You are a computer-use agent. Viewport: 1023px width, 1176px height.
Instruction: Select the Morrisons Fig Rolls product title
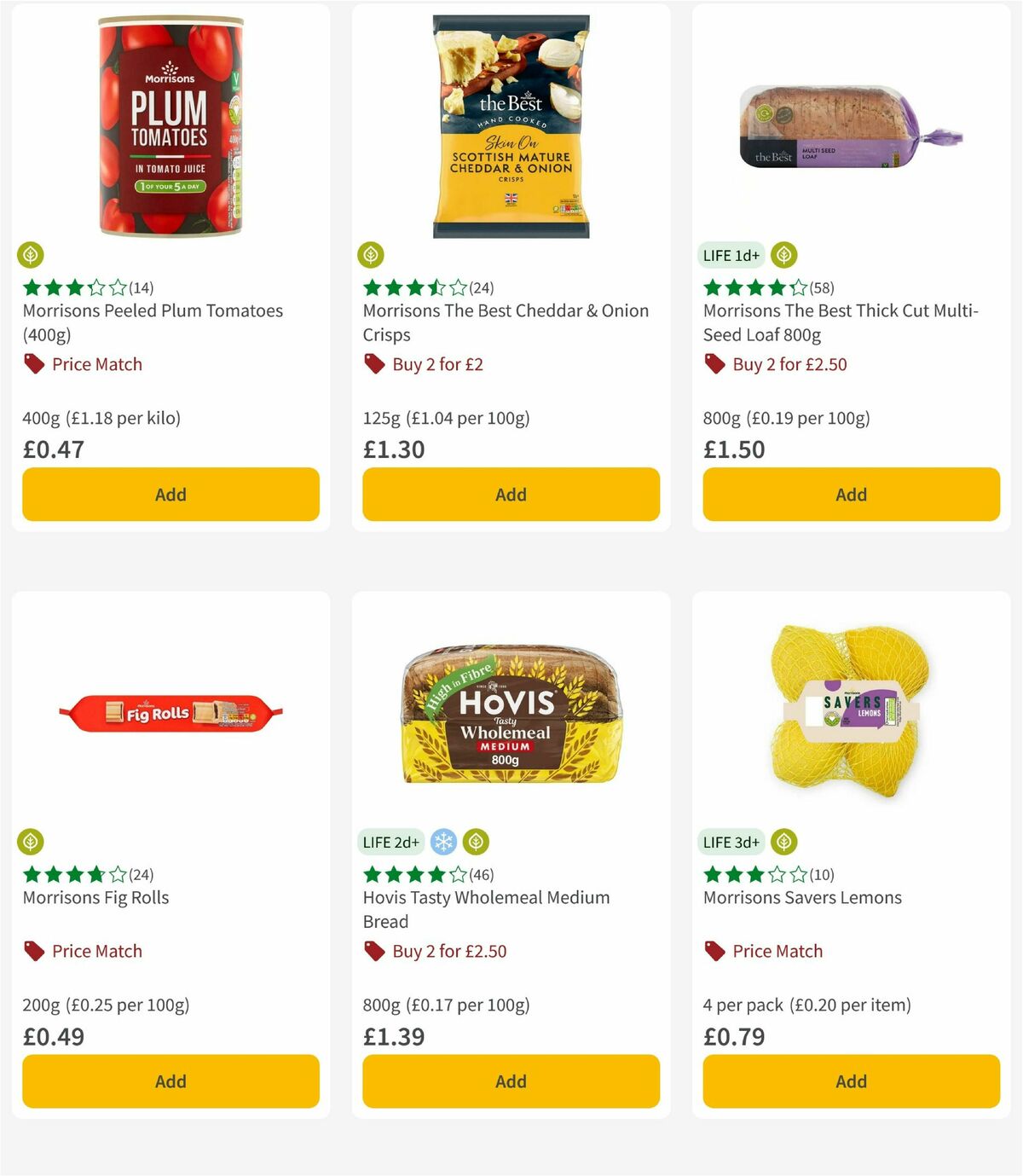[95, 898]
